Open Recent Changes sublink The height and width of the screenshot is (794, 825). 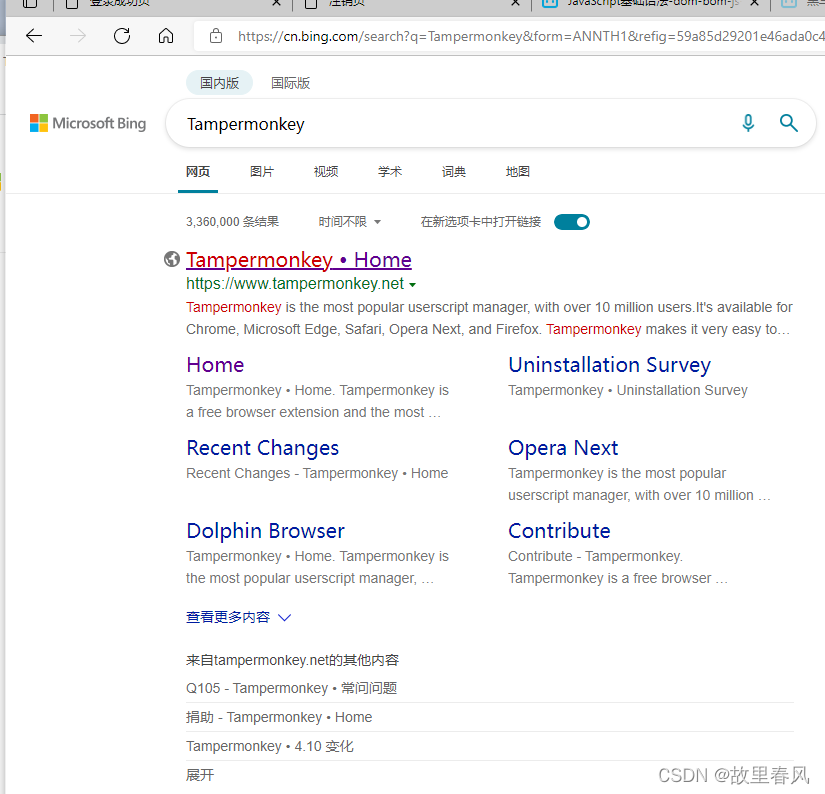[263, 448]
